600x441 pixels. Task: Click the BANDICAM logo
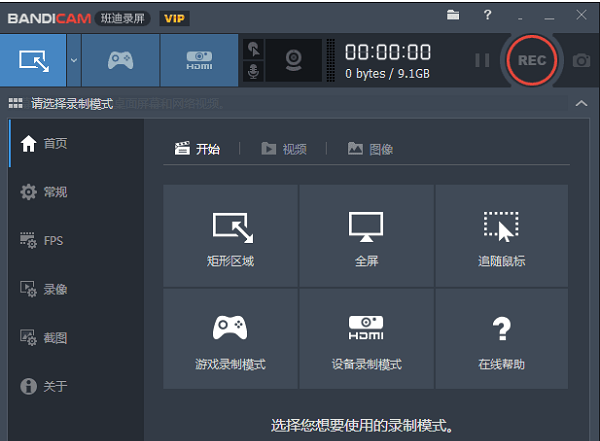(x=49, y=18)
